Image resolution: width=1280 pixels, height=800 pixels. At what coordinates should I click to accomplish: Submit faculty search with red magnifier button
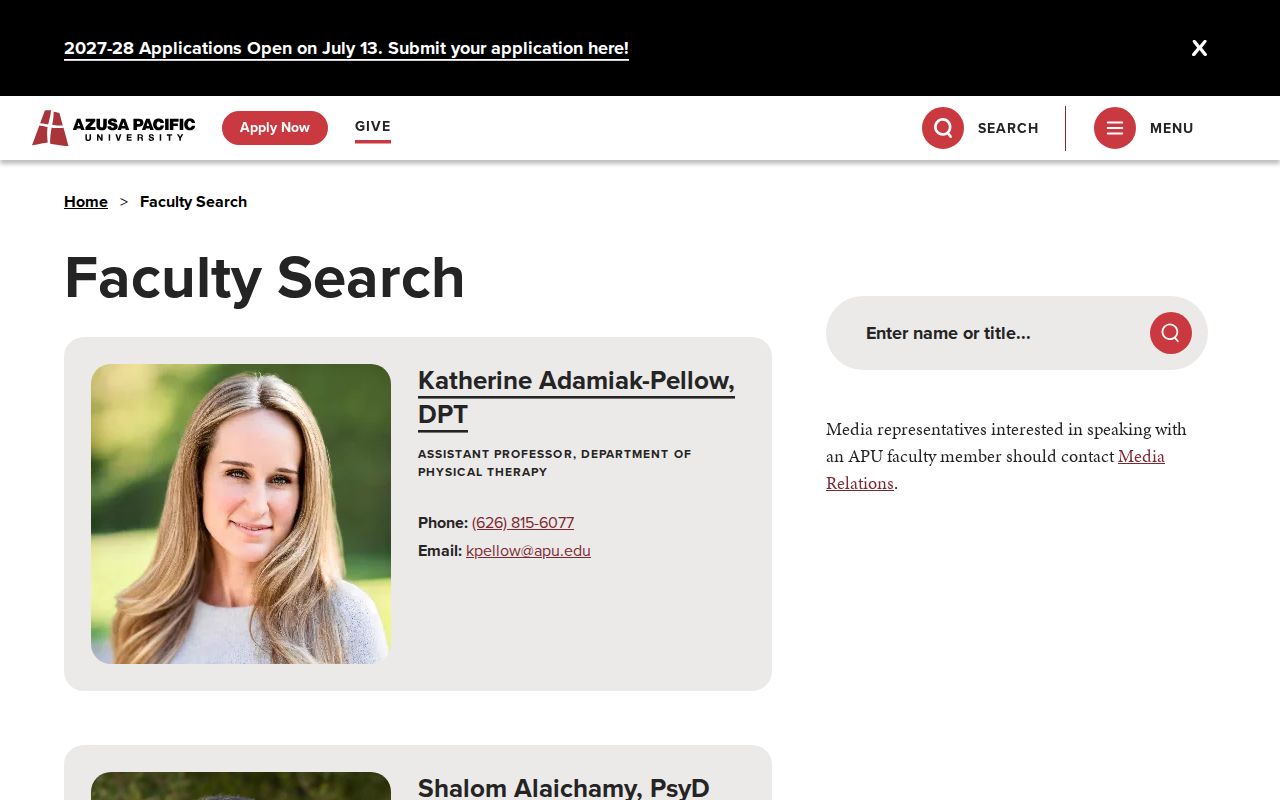pos(1171,333)
